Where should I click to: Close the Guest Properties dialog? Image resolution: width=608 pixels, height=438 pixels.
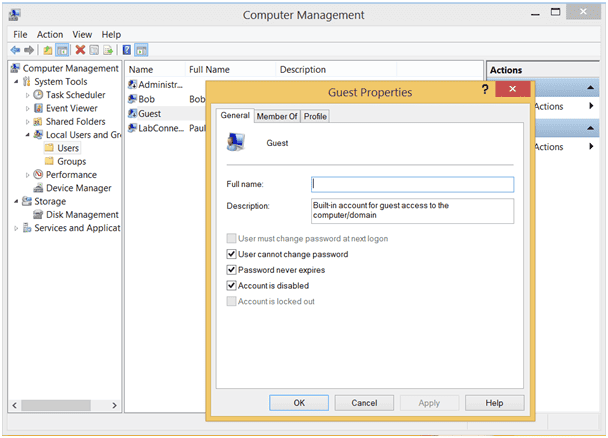[513, 89]
